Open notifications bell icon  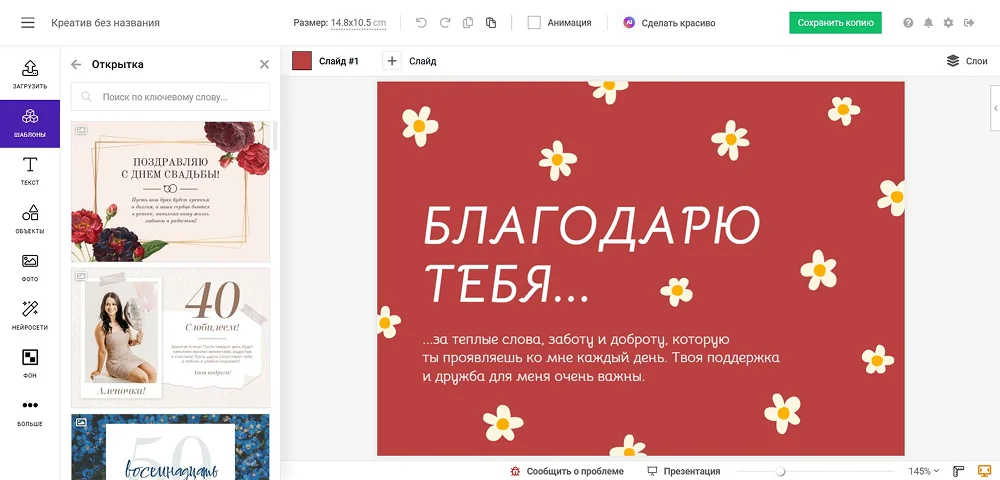(928, 23)
